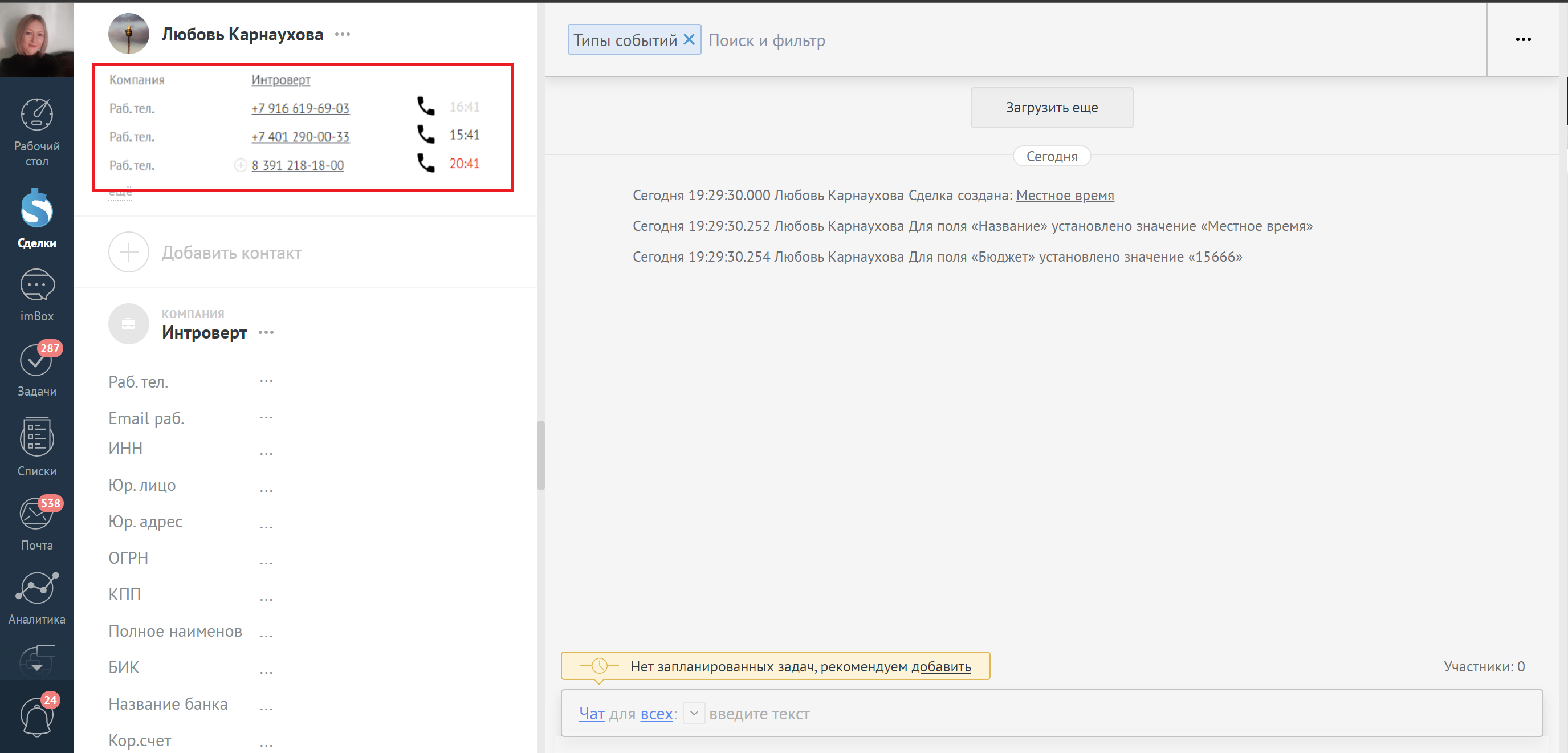
Task: Open the Местное время deal link
Action: click(1065, 195)
